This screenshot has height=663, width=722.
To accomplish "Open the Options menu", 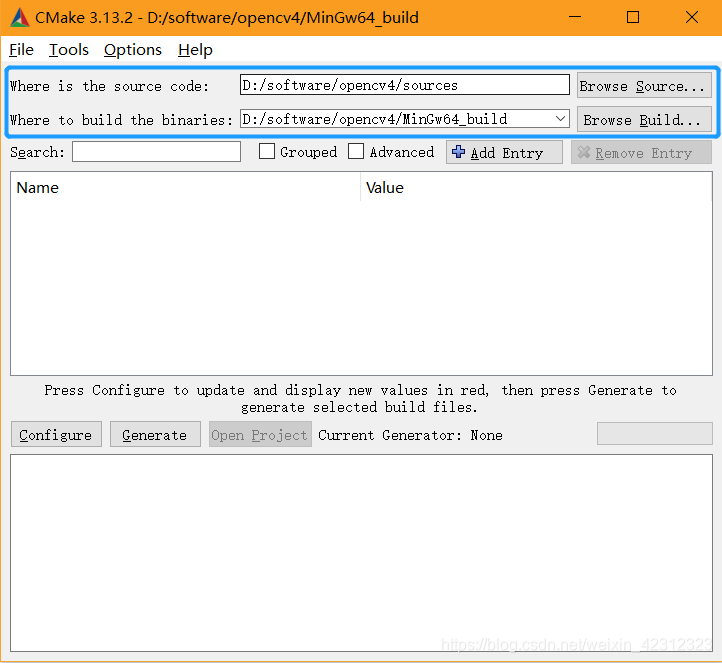I will [x=133, y=49].
